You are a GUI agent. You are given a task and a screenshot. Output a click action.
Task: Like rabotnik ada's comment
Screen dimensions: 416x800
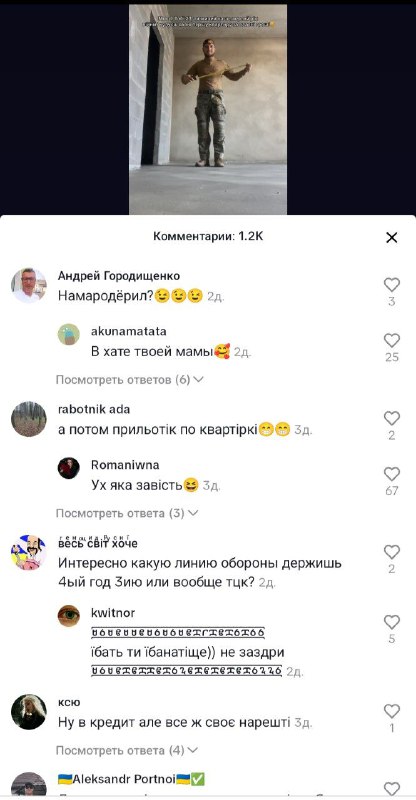pyautogui.click(x=391, y=418)
